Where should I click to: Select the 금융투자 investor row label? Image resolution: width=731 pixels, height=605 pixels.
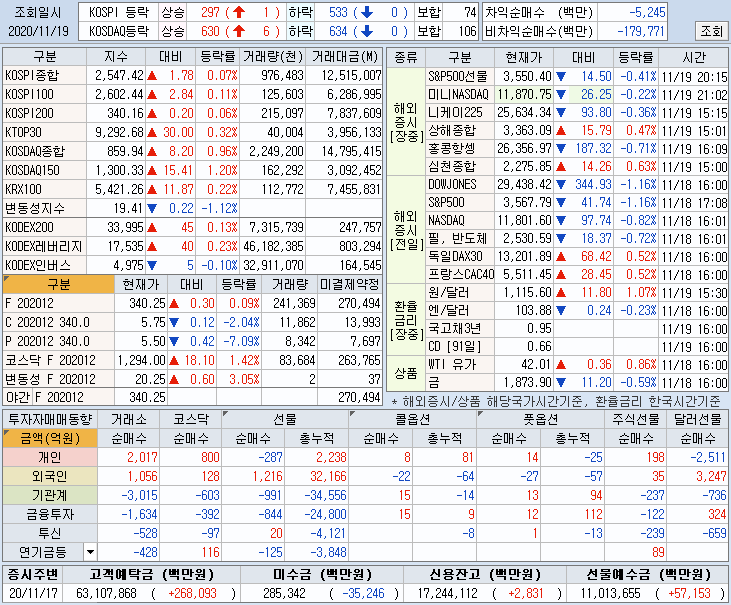(50, 514)
